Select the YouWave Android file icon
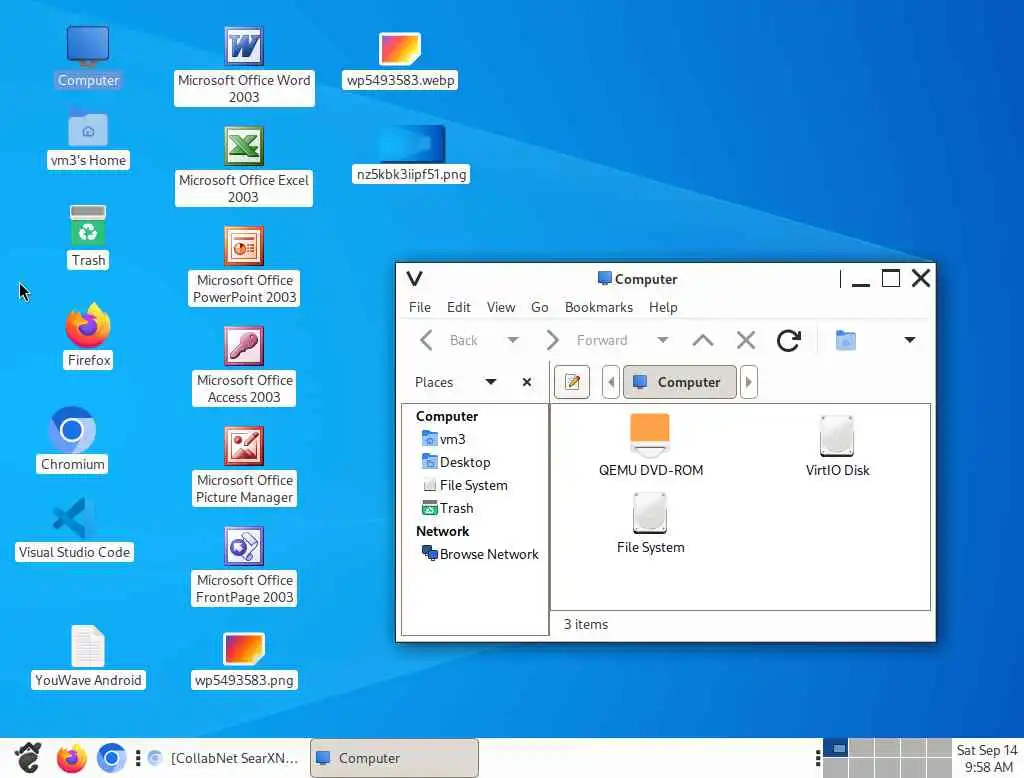The image size is (1024, 778). click(88, 656)
